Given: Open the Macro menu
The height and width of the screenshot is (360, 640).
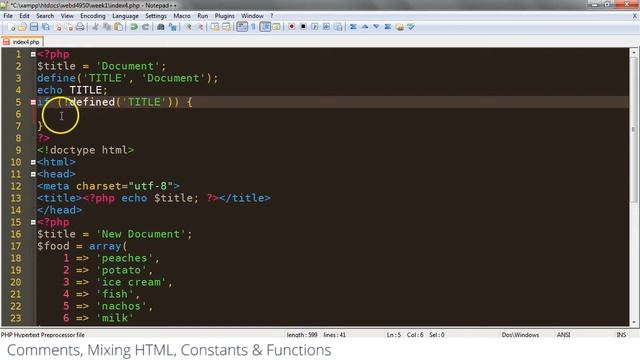Looking at the screenshot, I should click(182, 16).
